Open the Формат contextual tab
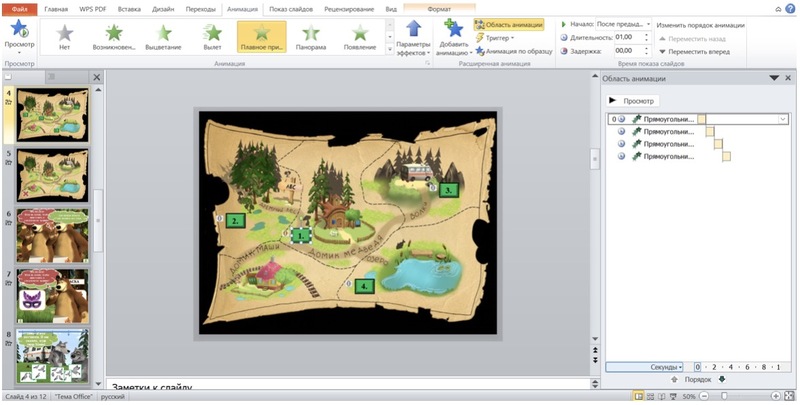800x405 pixels. [439, 9]
